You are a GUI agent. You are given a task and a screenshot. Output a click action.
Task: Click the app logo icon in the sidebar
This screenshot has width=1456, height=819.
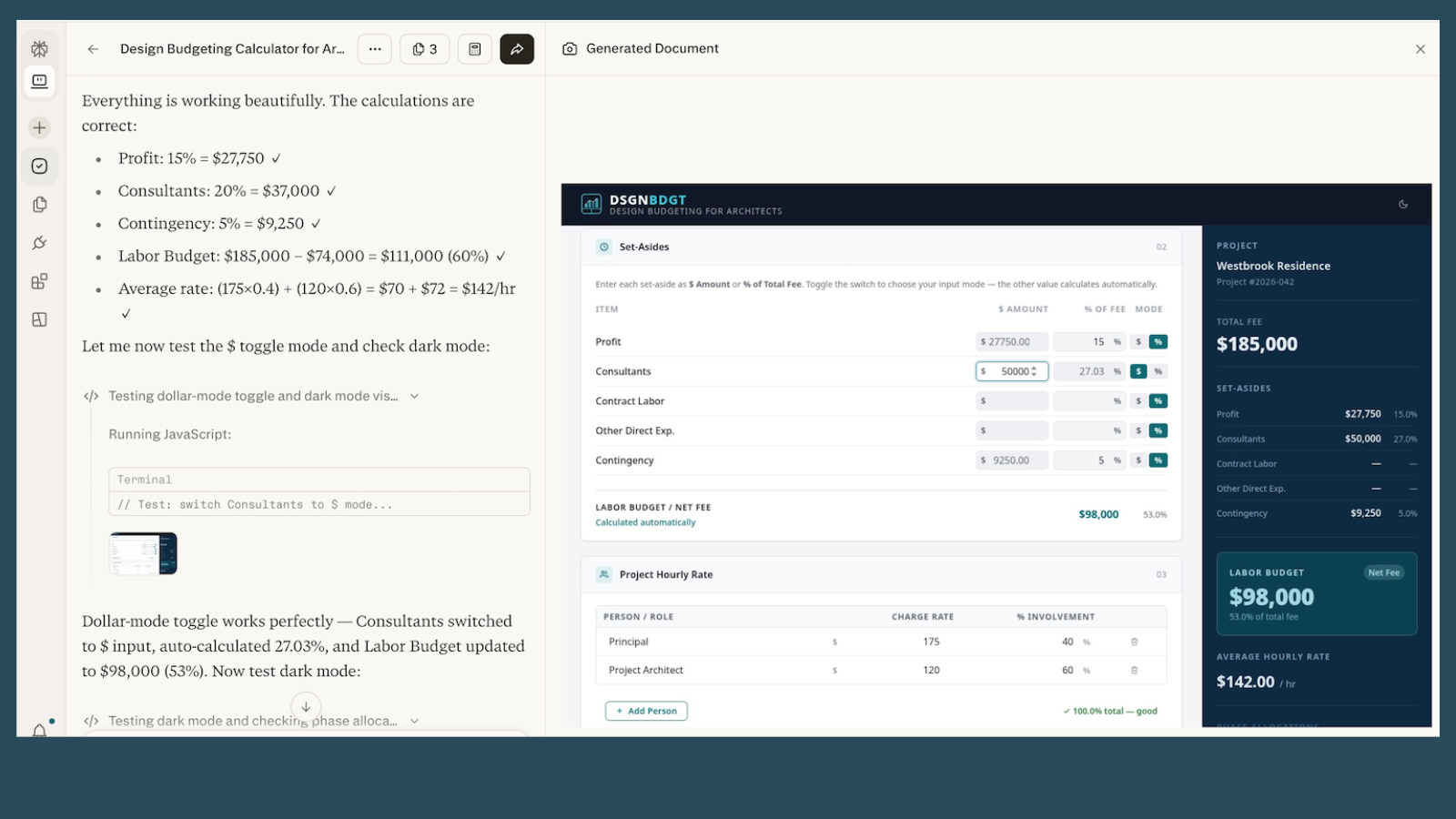[x=39, y=49]
